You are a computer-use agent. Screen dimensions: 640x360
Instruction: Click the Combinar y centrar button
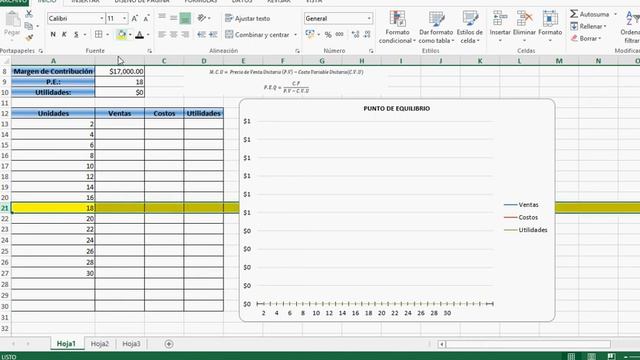pos(257,35)
